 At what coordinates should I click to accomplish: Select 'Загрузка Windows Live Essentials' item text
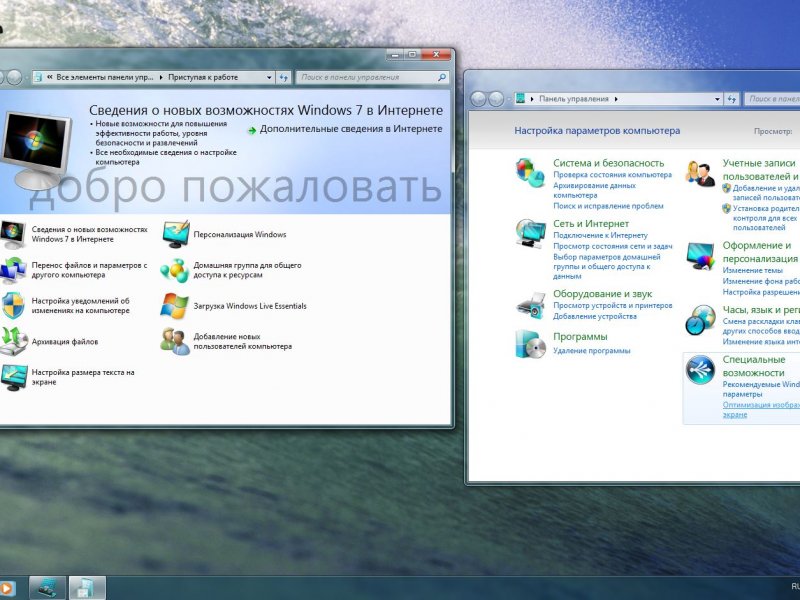[250, 306]
